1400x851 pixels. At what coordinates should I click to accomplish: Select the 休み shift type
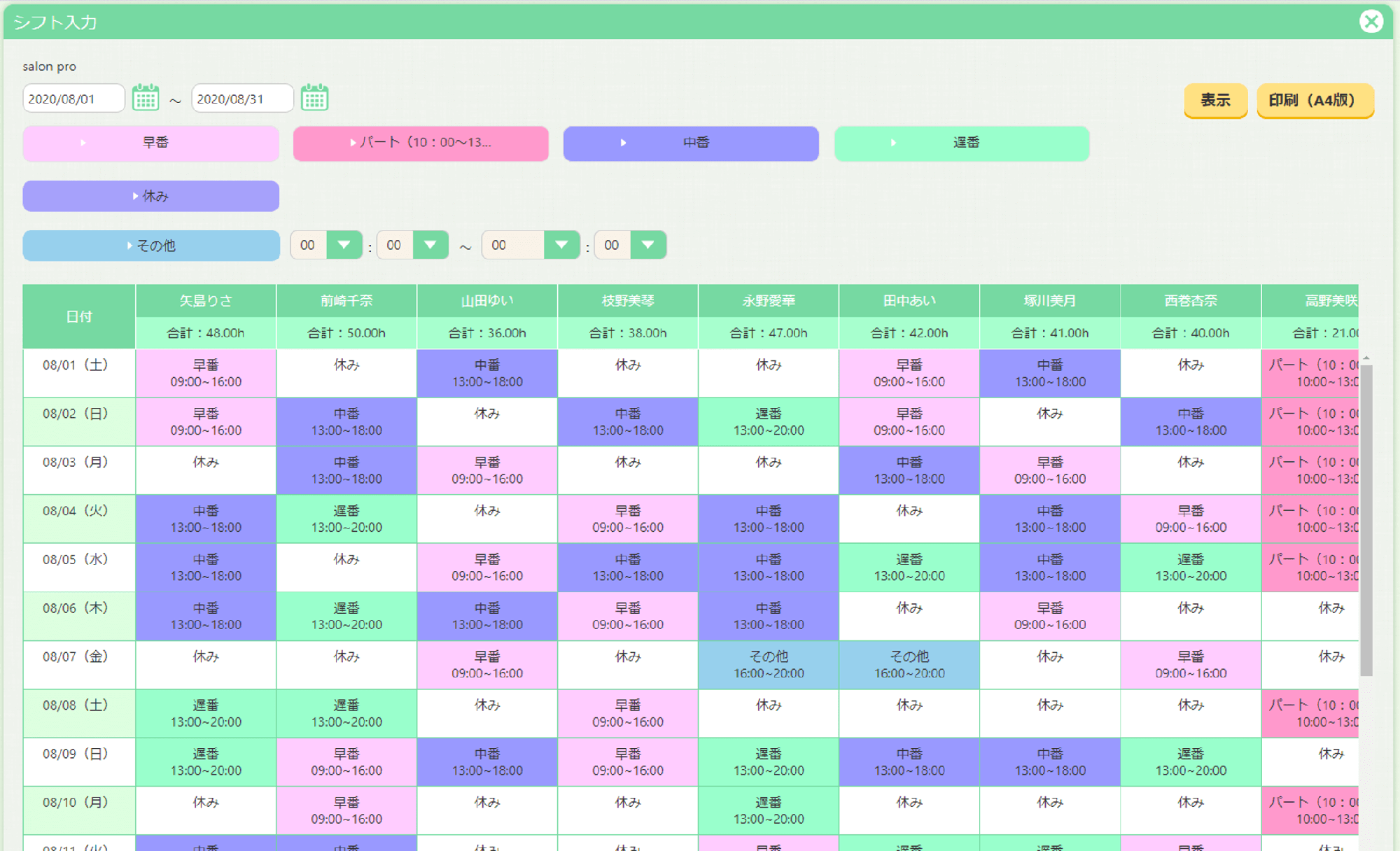(x=151, y=196)
